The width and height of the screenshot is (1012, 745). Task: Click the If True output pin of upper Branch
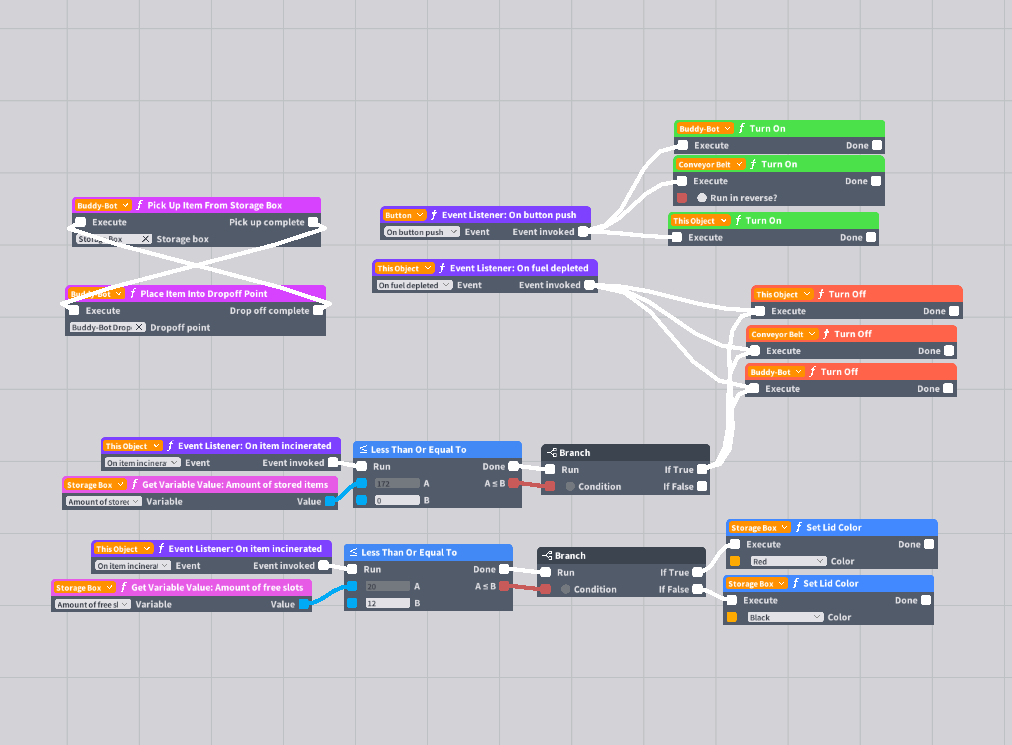(702, 469)
